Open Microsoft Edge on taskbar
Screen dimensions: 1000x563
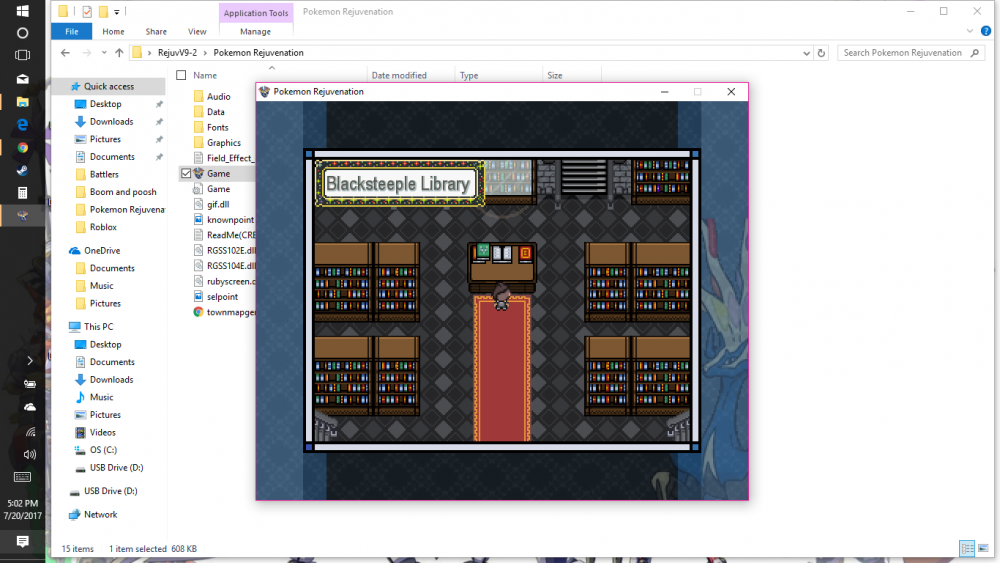pos(22,125)
